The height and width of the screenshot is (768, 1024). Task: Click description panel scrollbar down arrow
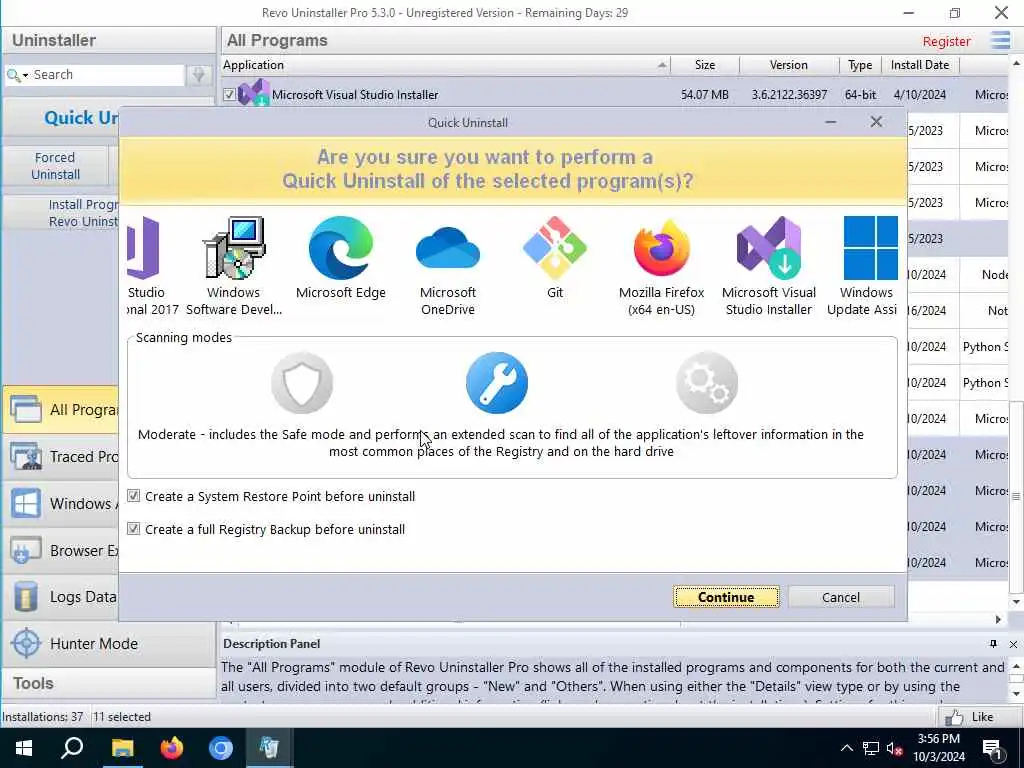[x=1016, y=695]
